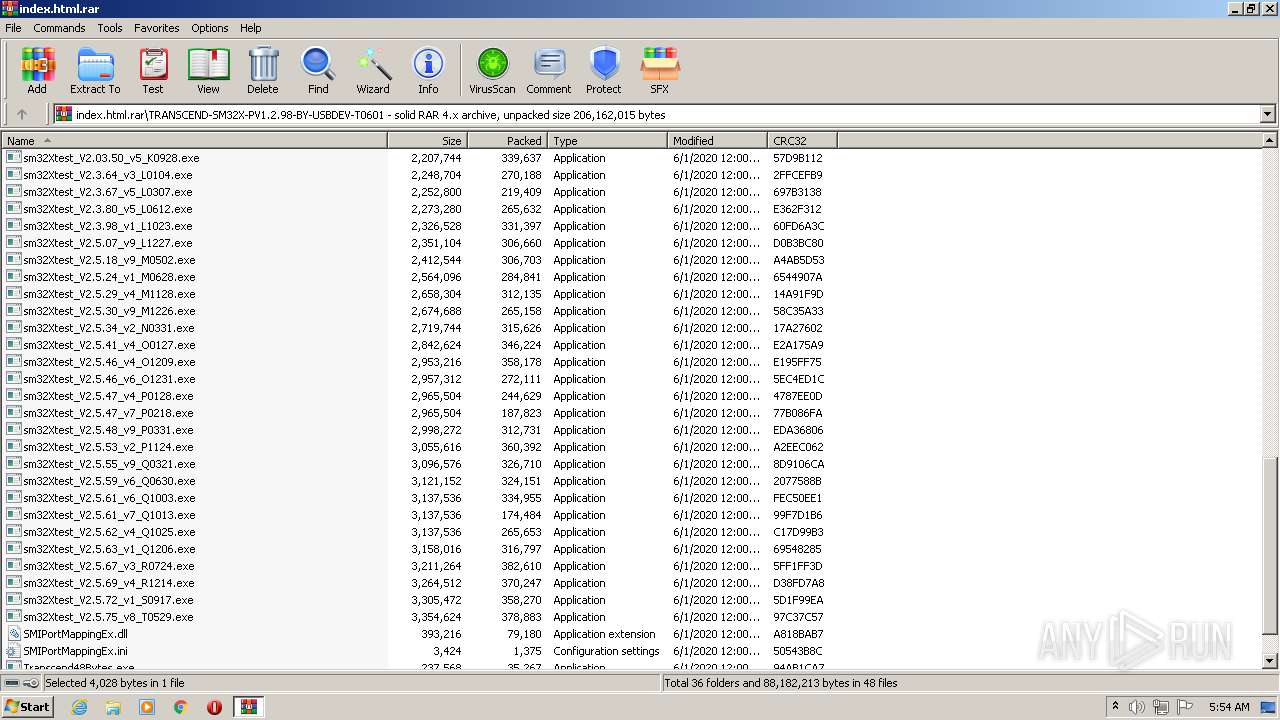Screen dimensions: 1280x720
Task: Open Opera from the taskbar
Action: click(214, 707)
